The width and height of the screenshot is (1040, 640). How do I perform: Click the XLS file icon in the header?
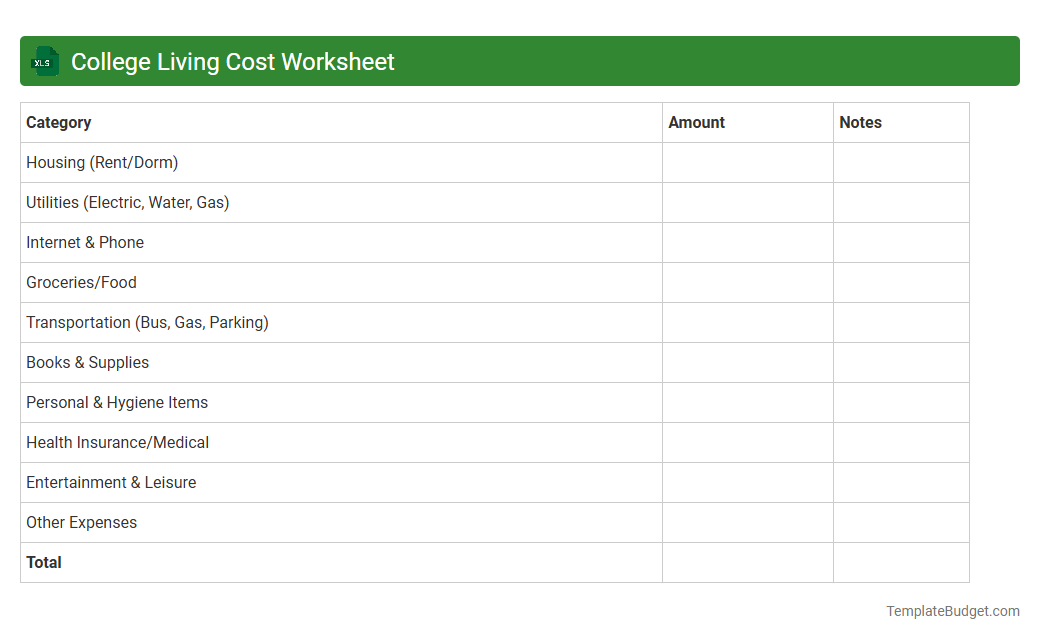[44, 61]
